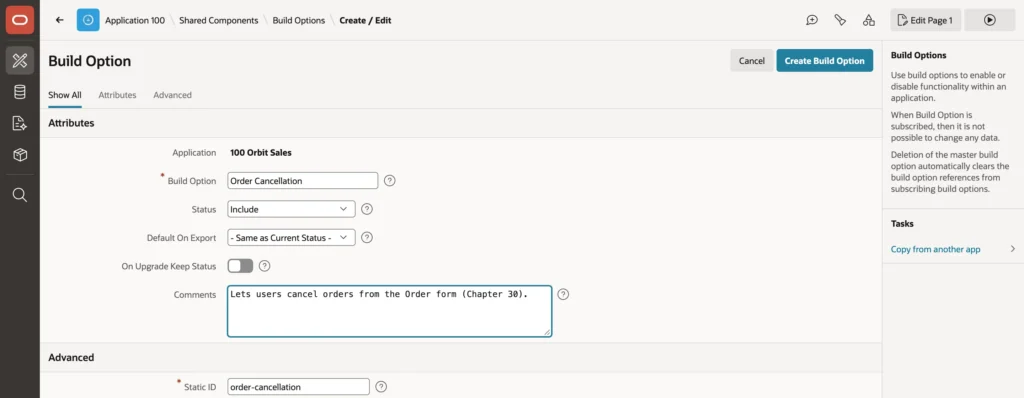Screen dimensions: 1024x398
Task: Switch to Advanced tab
Action: (x=172, y=95)
